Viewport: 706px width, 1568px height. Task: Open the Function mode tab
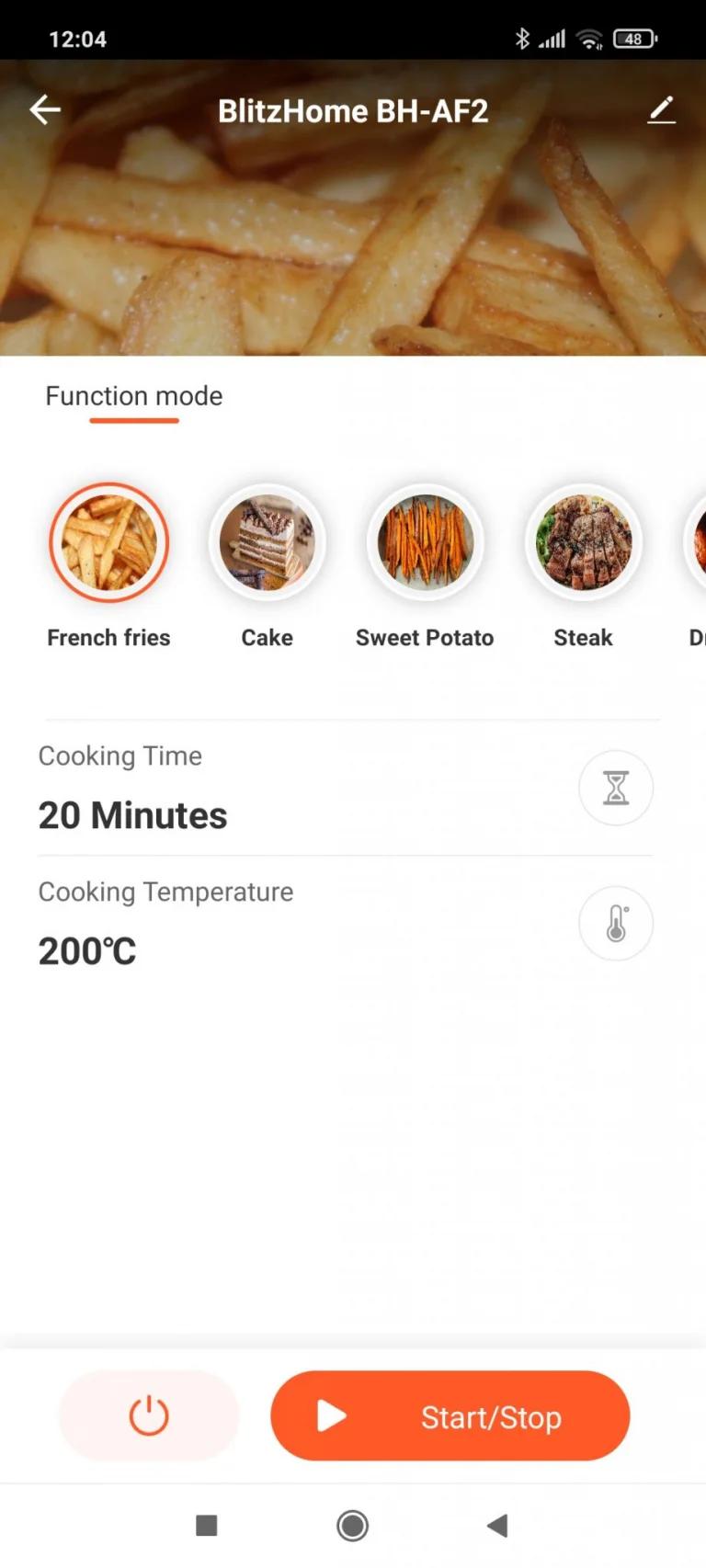click(x=134, y=396)
